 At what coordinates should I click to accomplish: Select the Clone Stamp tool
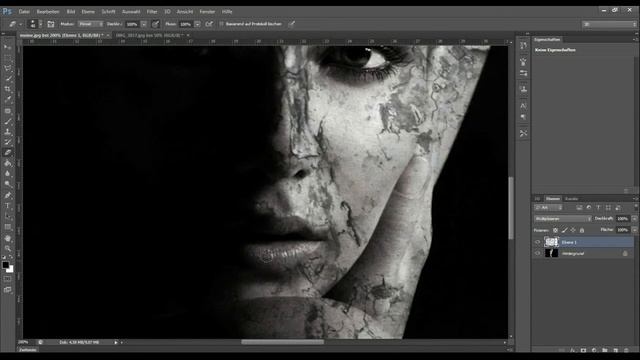[x=8, y=132]
